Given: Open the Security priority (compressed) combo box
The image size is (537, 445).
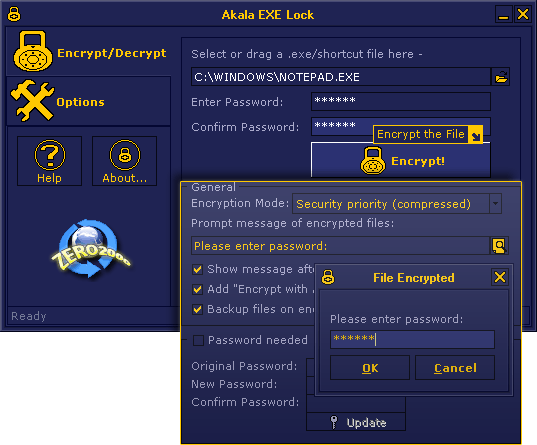Looking at the screenshot, I should pyautogui.click(x=397, y=203).
